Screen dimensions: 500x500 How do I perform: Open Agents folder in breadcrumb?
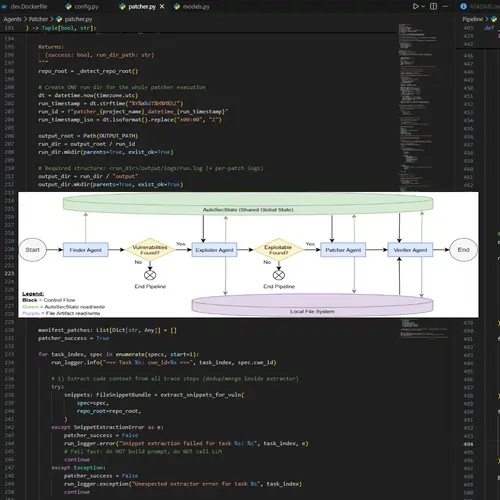(x=12, y=19)
